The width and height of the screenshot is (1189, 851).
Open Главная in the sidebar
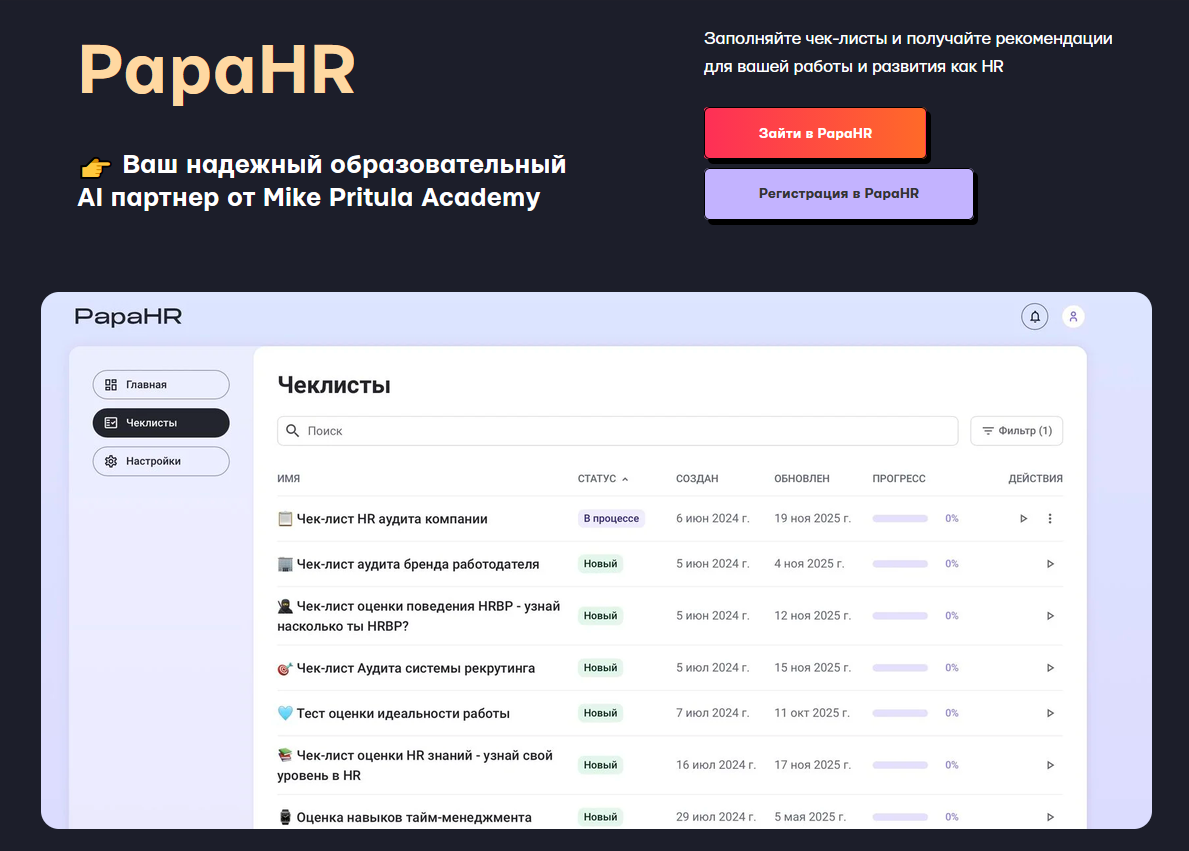[x=161, y=385]
